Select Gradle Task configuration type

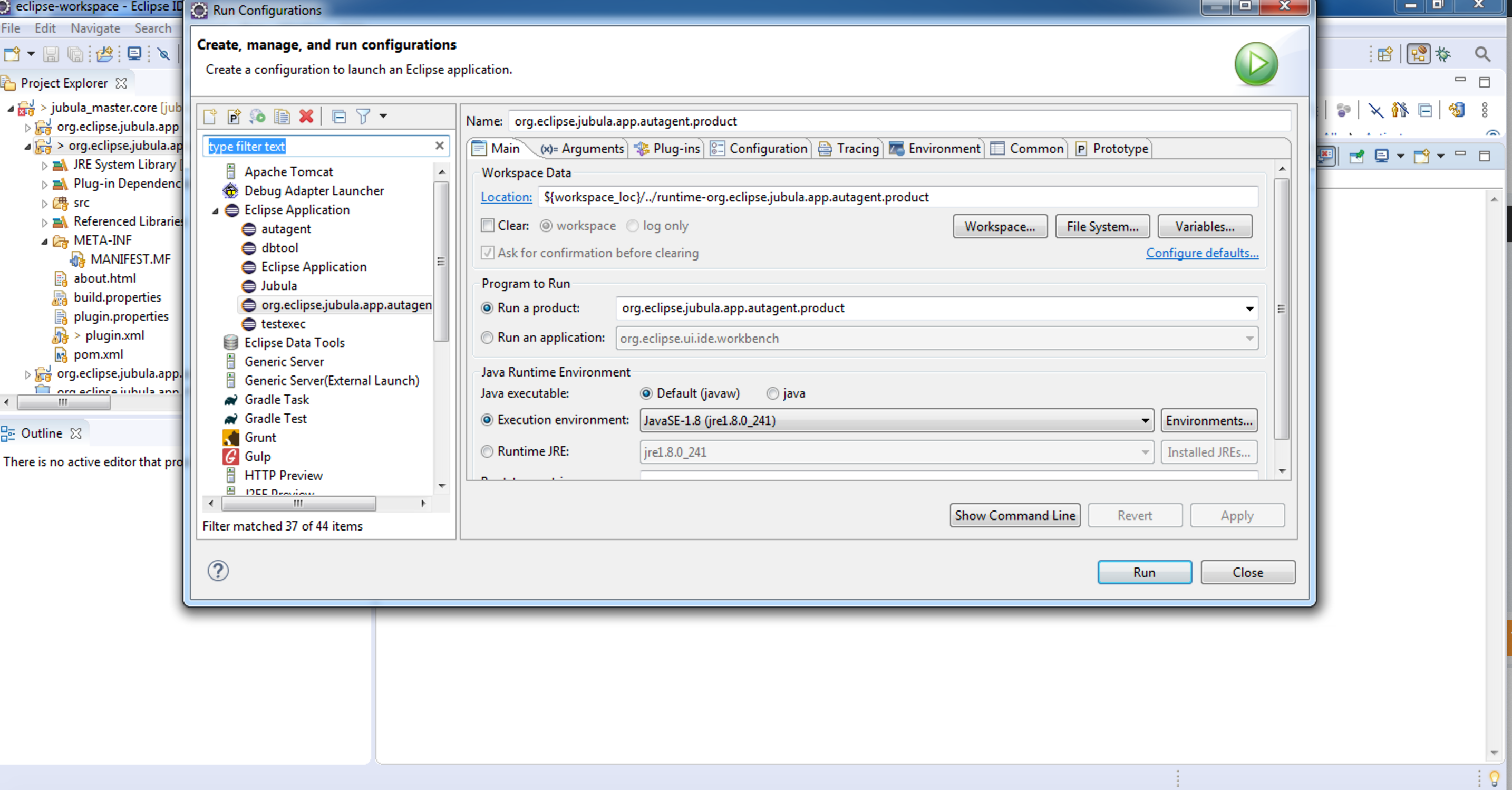pyautogui.click(x=276, y=399)
